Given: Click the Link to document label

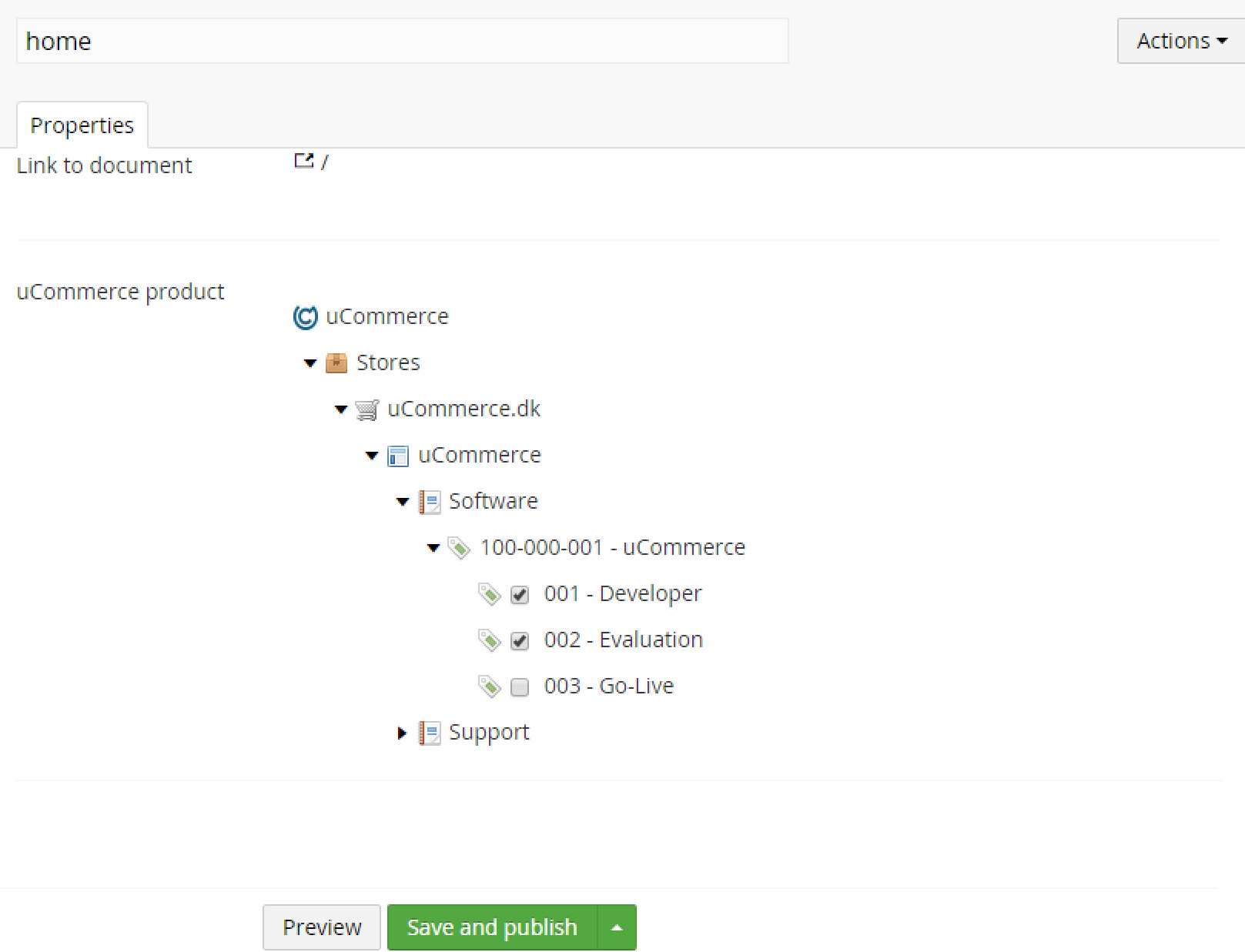Looking at the screenshot, I should coord(105,165).
